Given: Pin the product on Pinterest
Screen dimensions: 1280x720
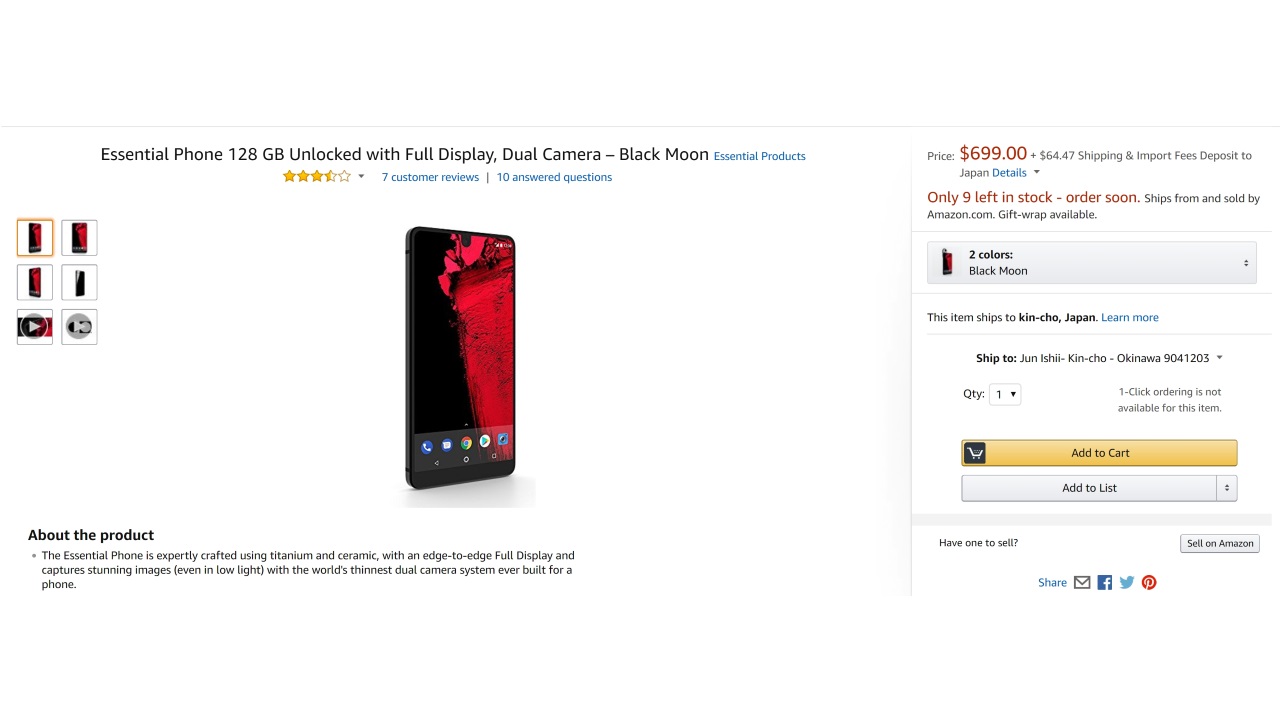Looking at the screenshot, I should coord(1149,583).
